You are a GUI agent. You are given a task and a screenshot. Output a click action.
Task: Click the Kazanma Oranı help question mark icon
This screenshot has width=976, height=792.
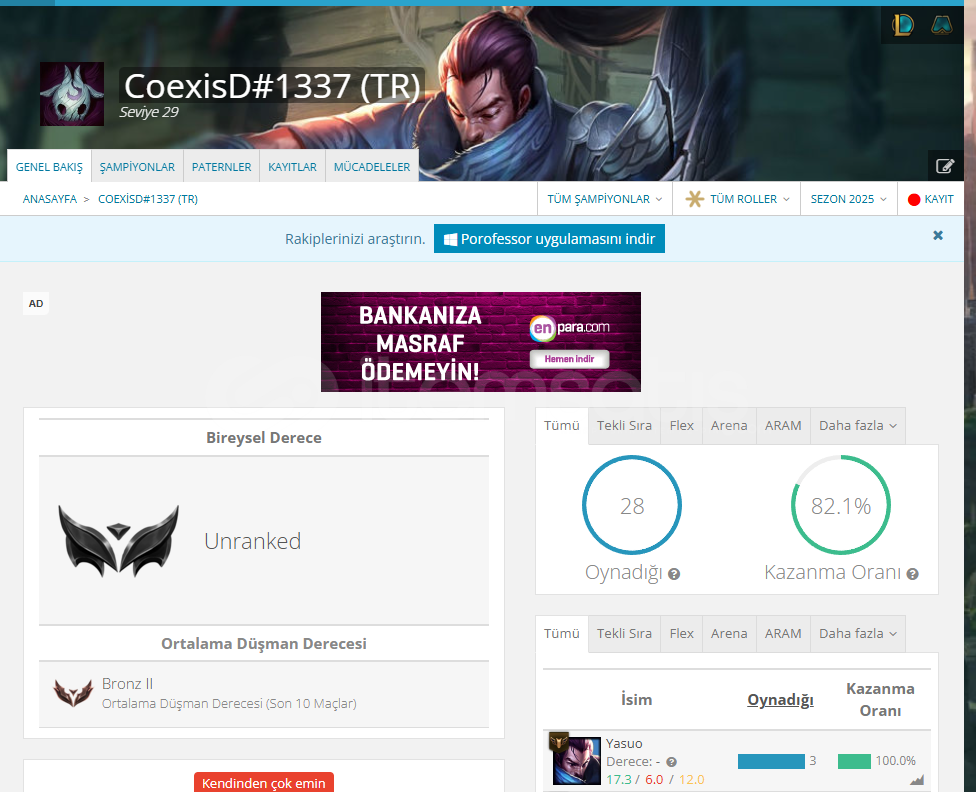coord(913,574)
